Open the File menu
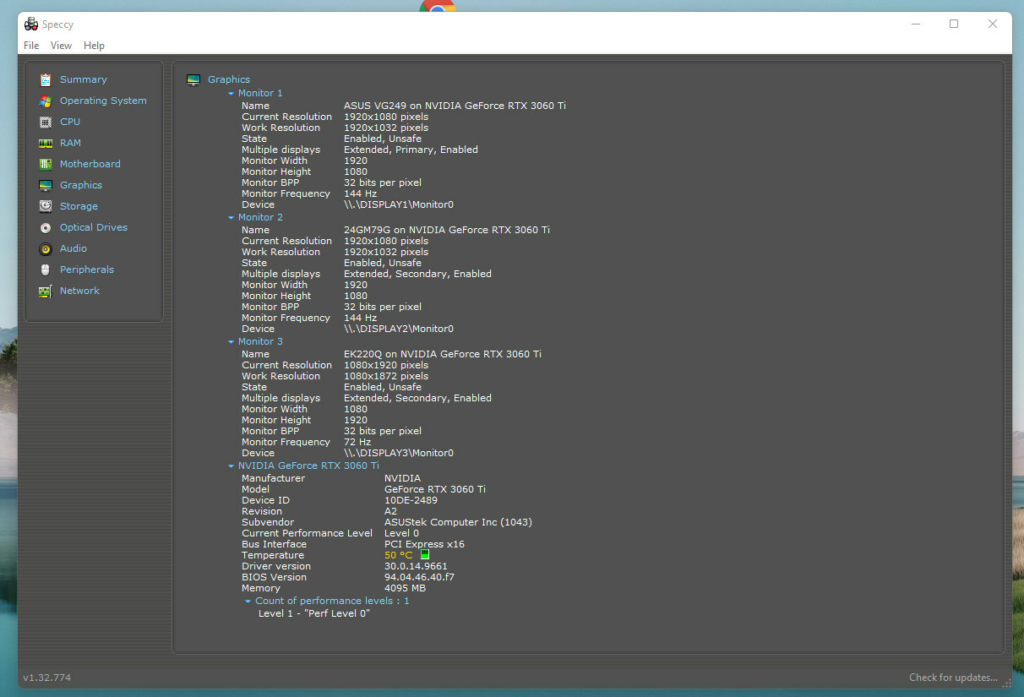Viewport: 1024px width, 697px height. (x=31, y=46)
